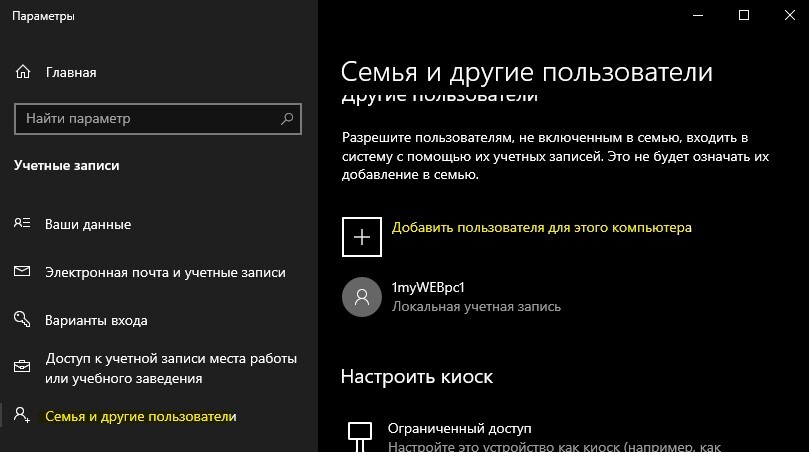This screenshot has width=809, height=452.
Task: Click Добавить пользователя для этого компьютера
Action: pyautogui.click(x=541, y=228)
